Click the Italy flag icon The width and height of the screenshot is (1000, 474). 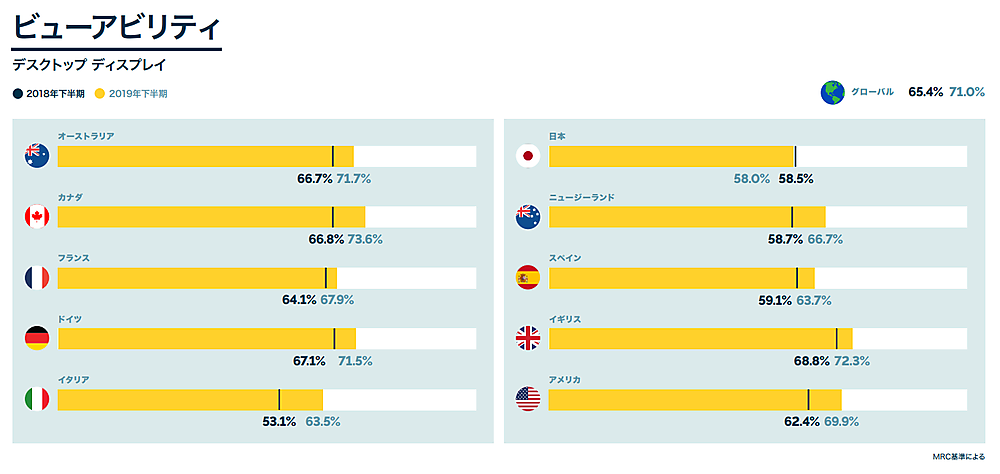tap(37, 400)
